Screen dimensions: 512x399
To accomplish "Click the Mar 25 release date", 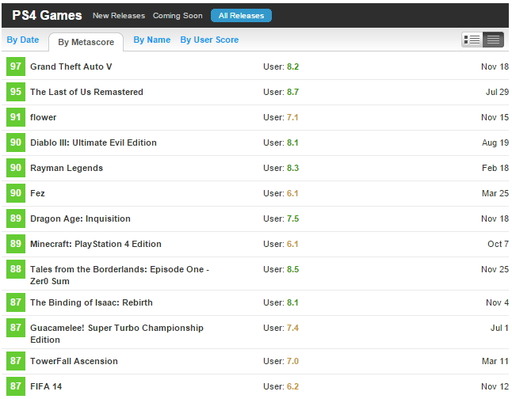I will [x=495, y=193].
